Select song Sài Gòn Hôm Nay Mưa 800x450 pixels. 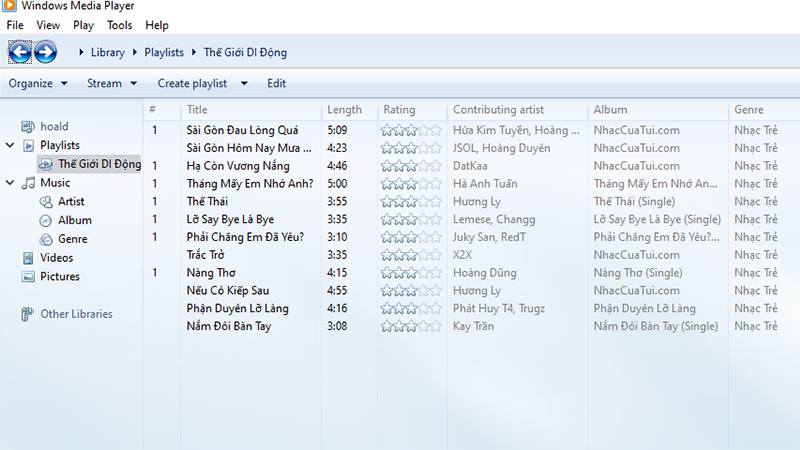click(248, 148)
